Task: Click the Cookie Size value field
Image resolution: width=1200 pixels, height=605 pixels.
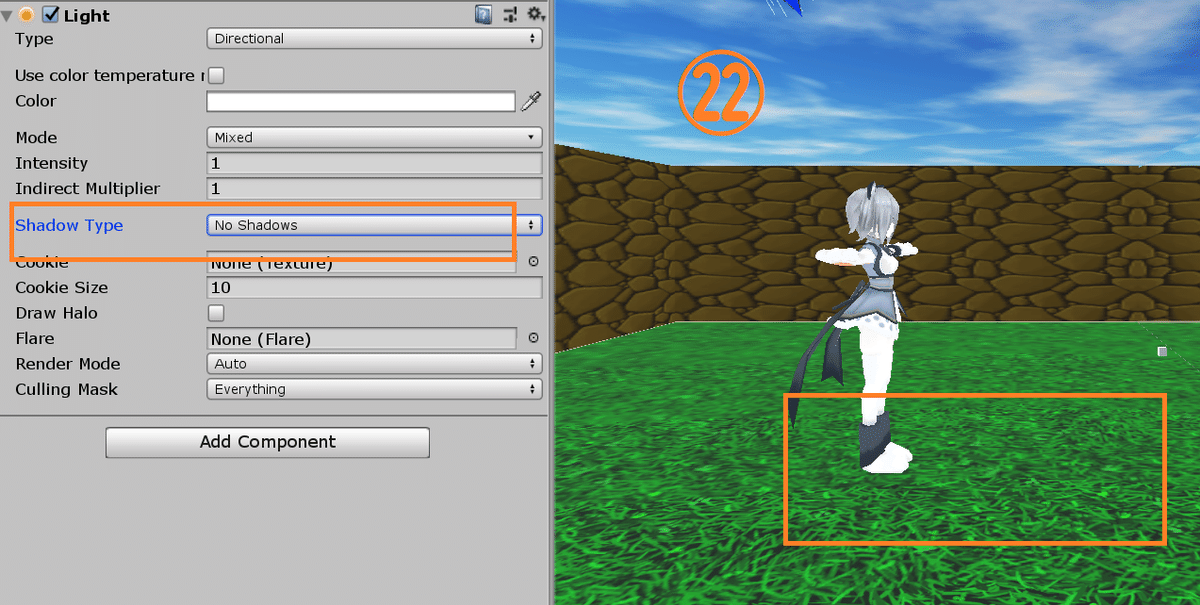Action: click(374, 288)
